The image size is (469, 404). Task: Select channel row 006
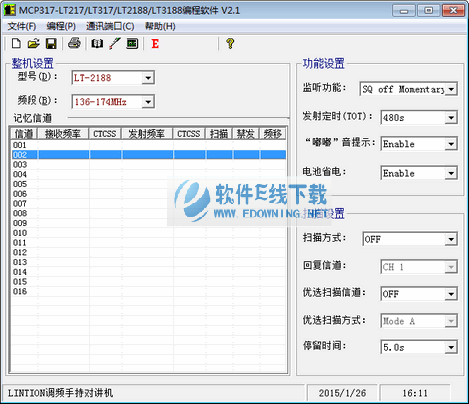click(149, 194)
